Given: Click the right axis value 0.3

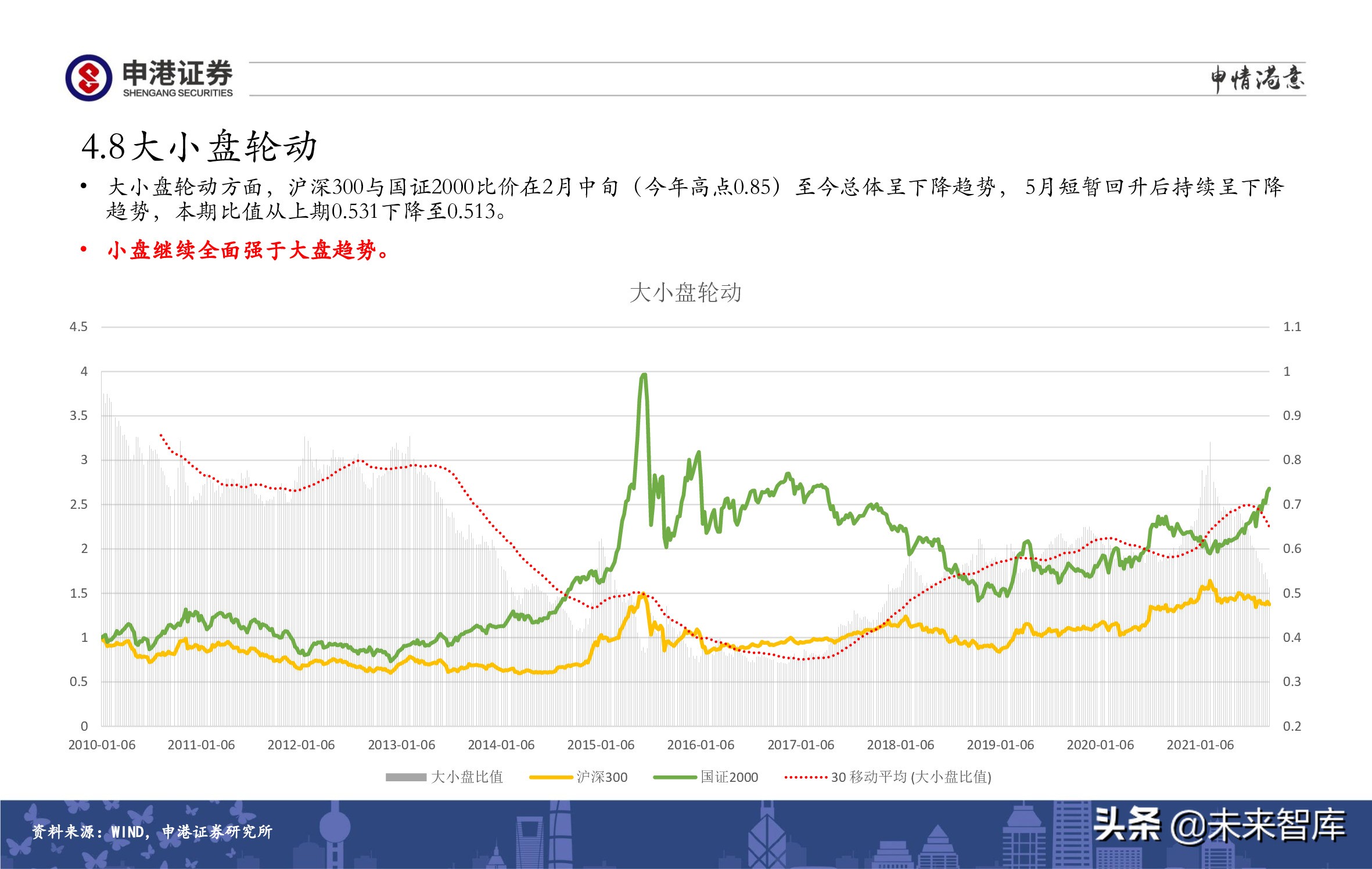Looking at the screenshot, I should (1292, 682).
